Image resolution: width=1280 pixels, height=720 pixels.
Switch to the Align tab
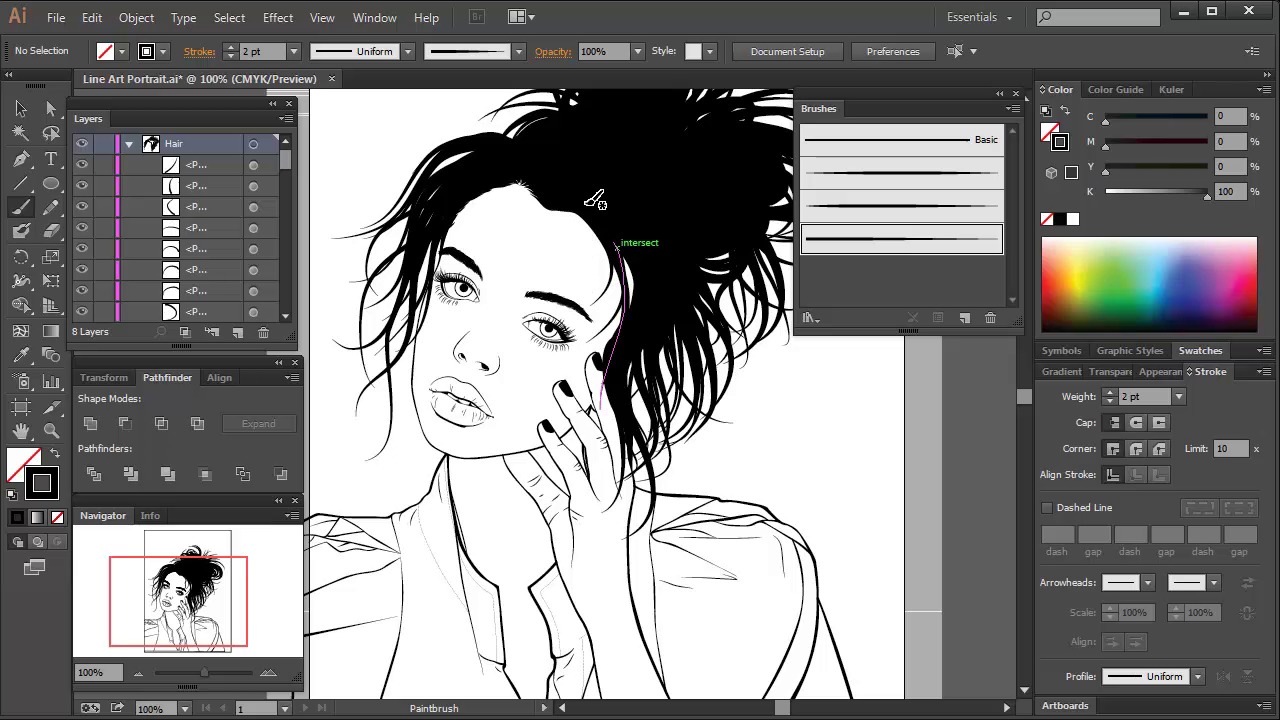click(x=219, y=378)
